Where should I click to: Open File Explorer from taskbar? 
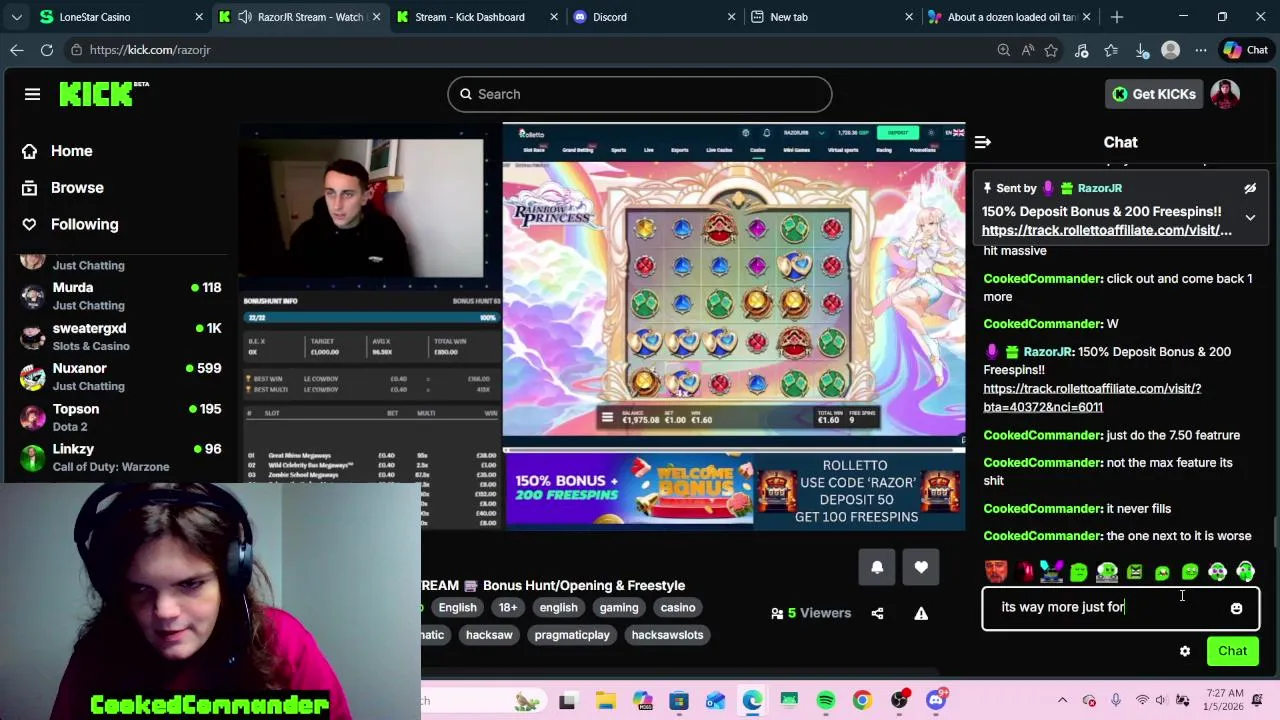click(x=605, y=701)
